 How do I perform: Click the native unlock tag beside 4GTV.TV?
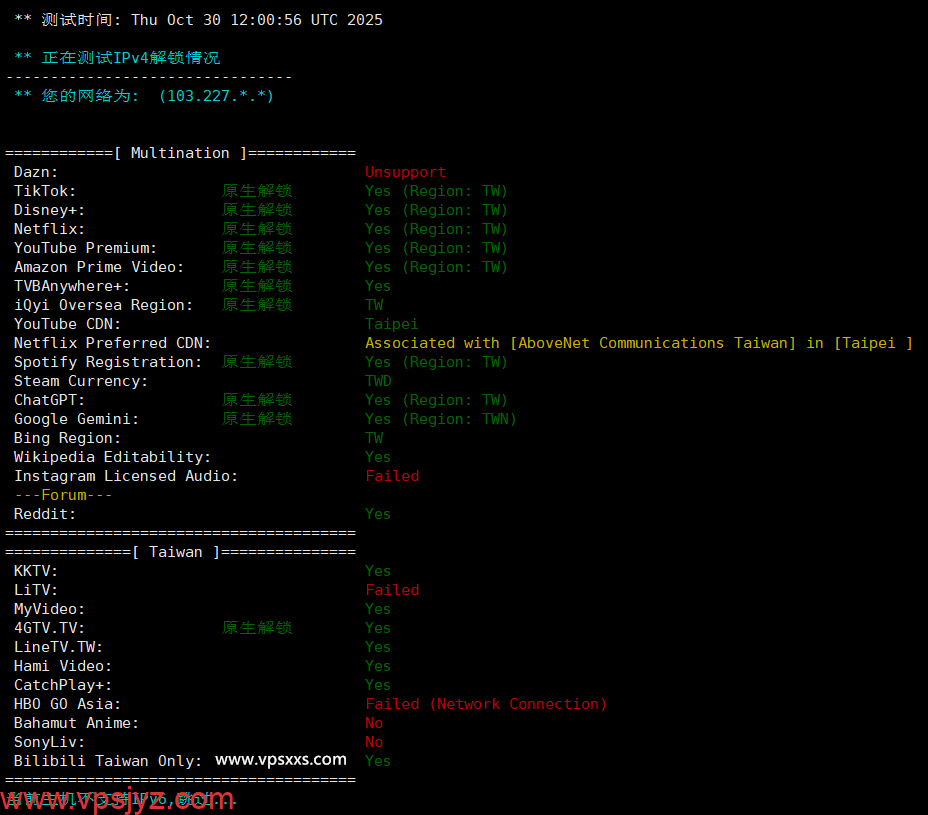(x=257, y=628)
